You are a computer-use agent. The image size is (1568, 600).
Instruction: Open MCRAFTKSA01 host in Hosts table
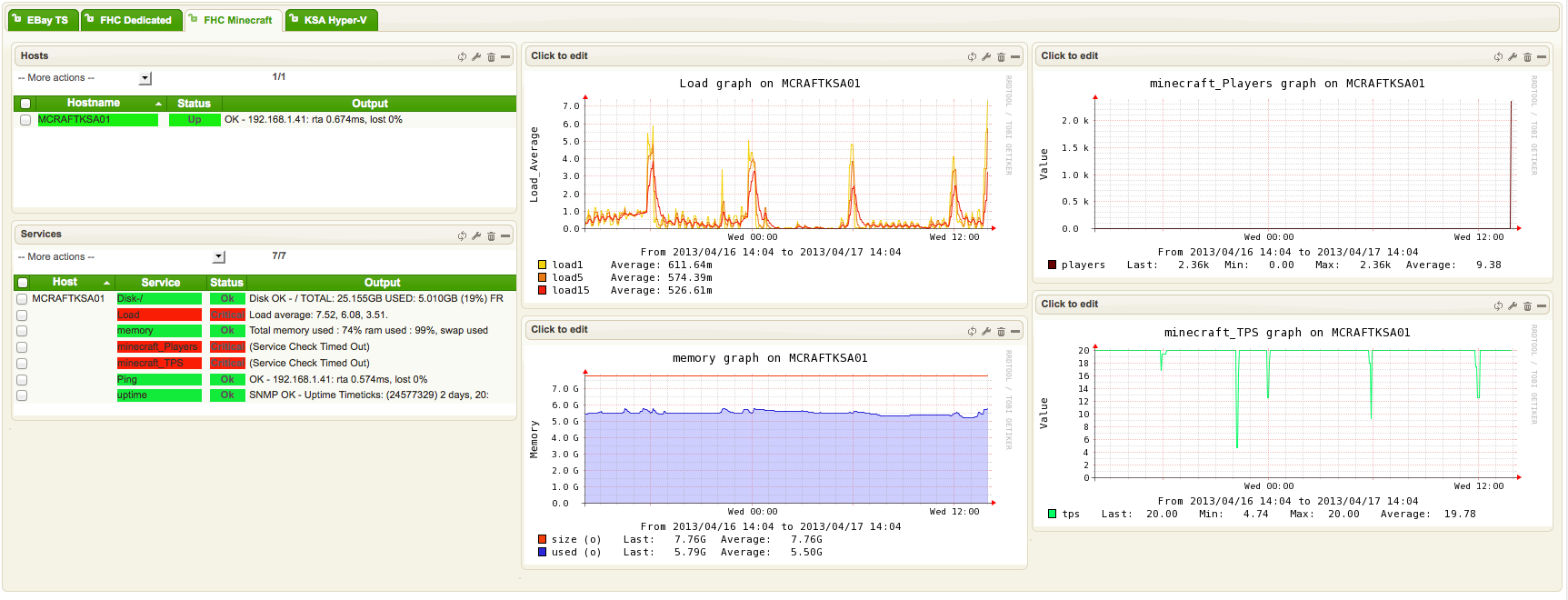click(74, 120)
